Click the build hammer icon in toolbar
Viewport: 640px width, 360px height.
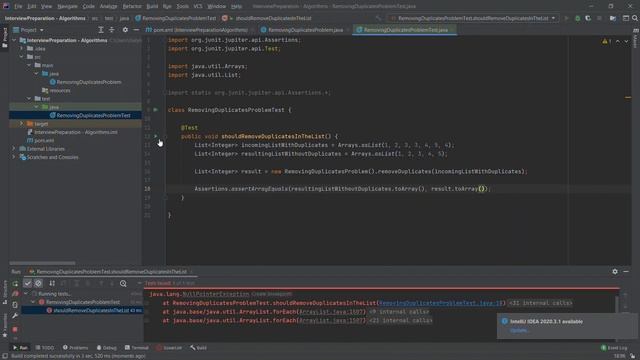378,18
